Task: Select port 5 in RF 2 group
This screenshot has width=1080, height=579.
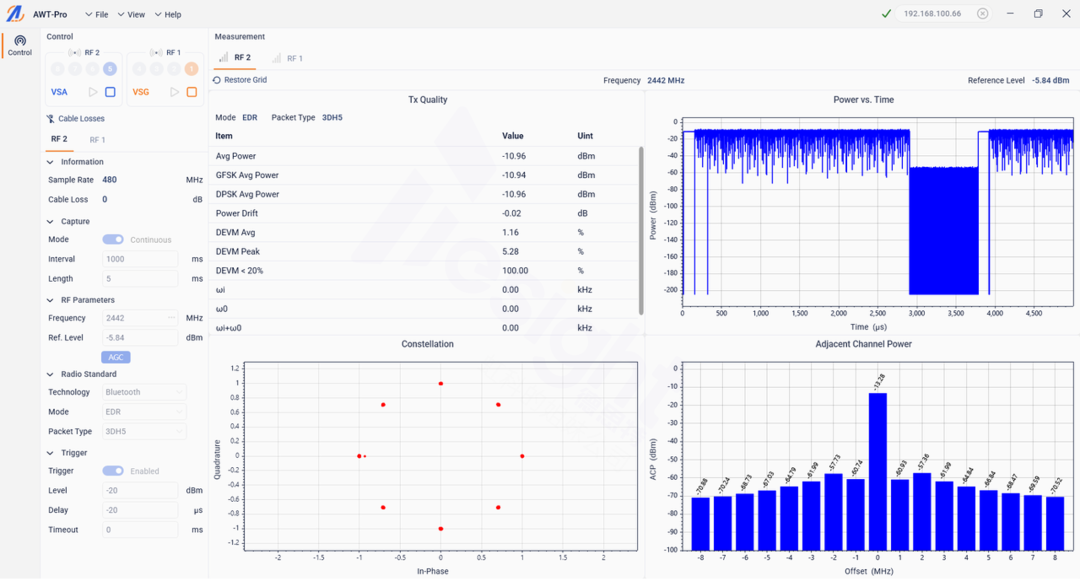Action: tap(109, 69)
